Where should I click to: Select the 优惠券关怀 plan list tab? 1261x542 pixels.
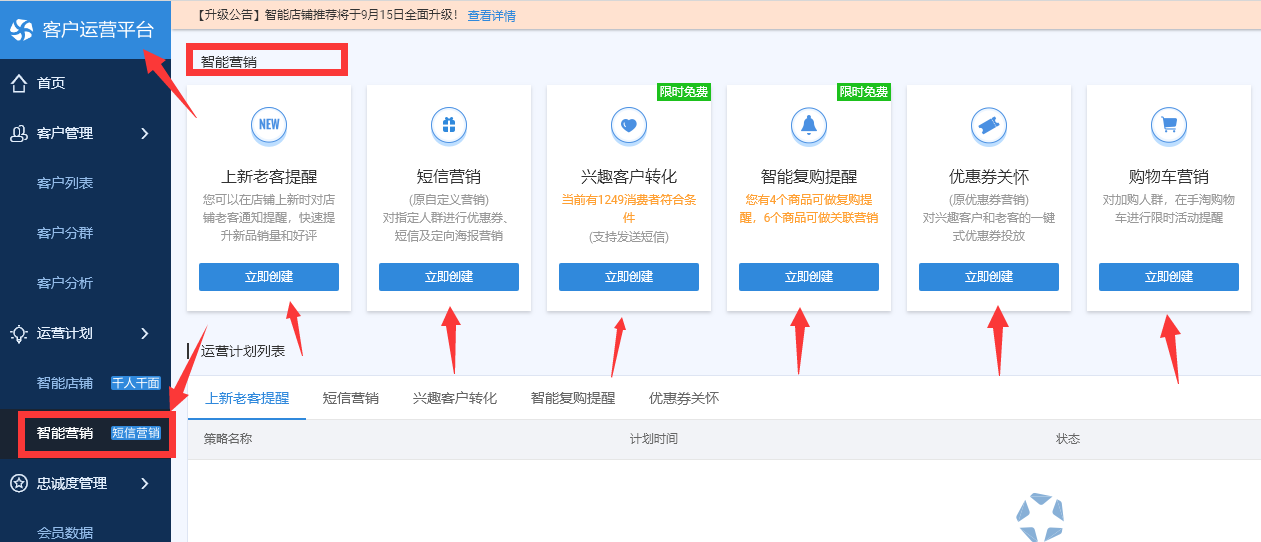point(683,398)
